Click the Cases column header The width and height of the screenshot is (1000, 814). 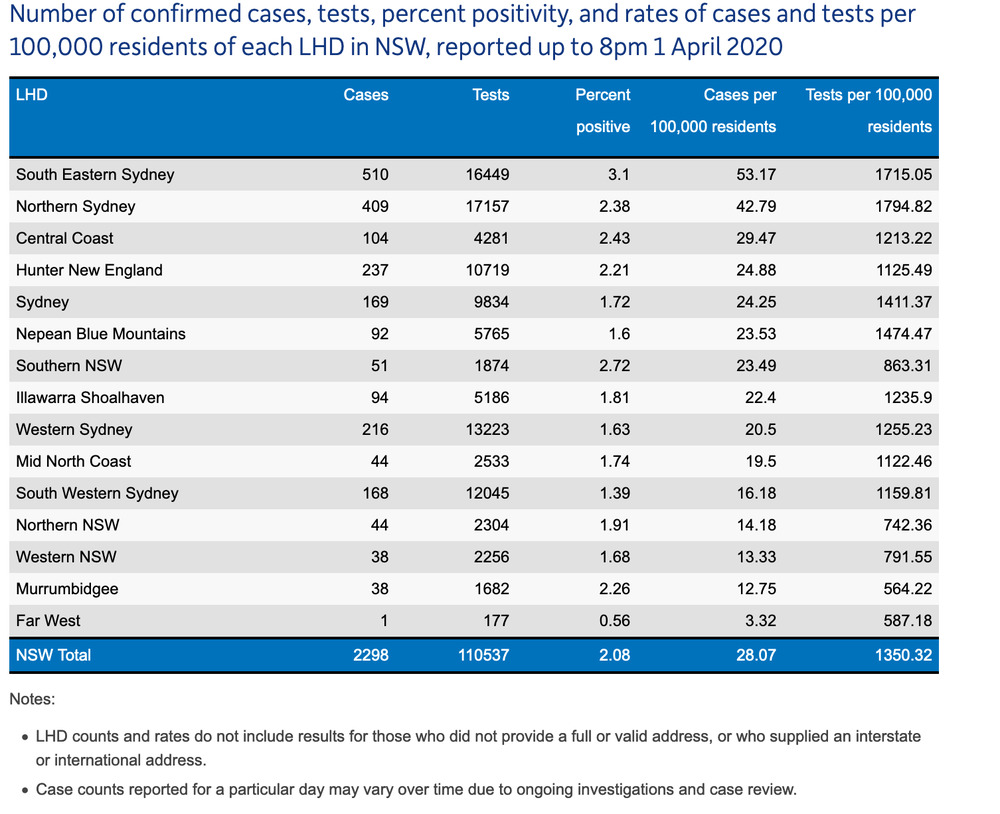pyautogui.click(x=366, y=95)
